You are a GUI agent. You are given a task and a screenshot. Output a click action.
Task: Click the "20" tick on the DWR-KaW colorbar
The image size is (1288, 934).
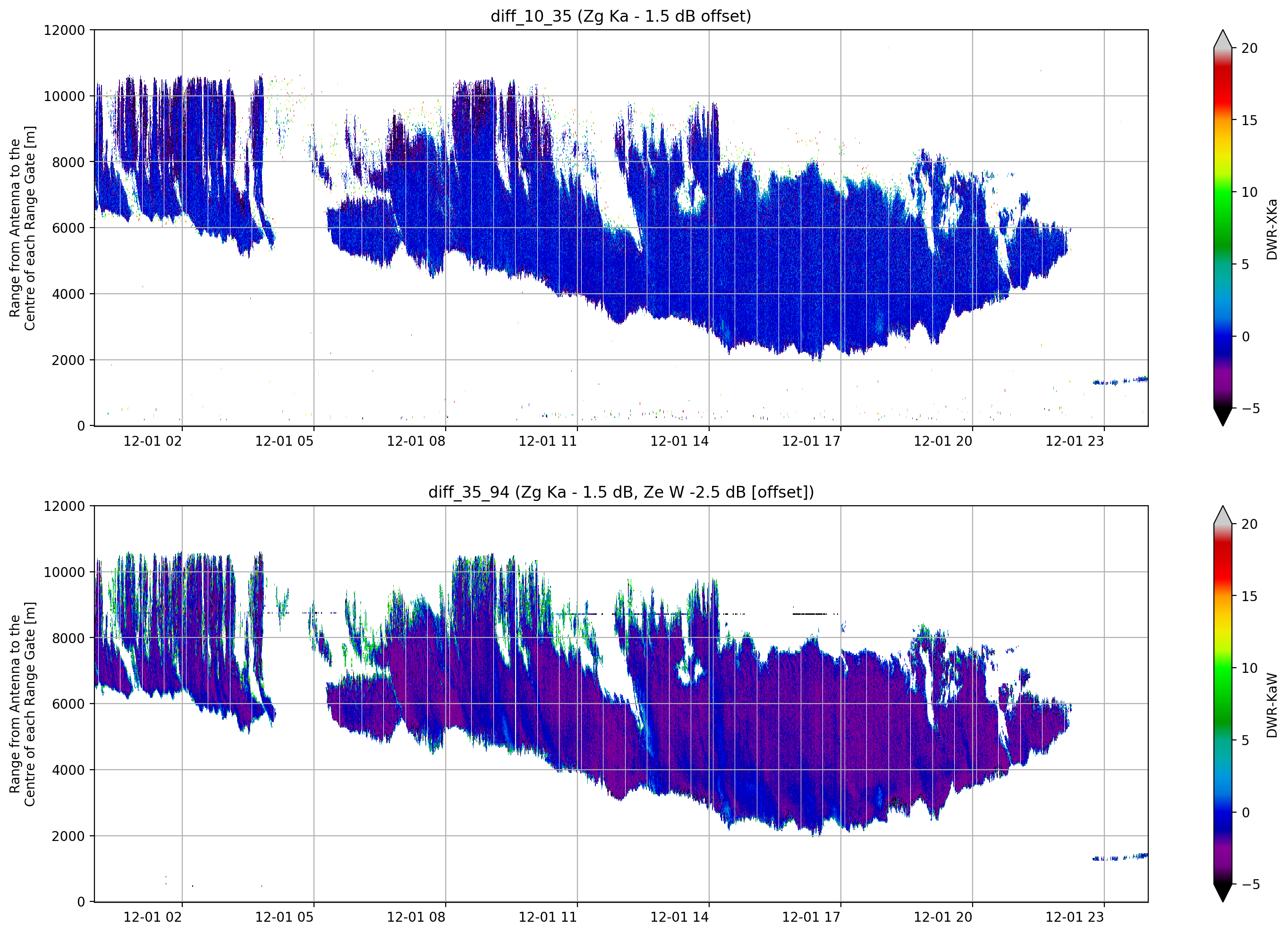click(x=1249, y=525)
